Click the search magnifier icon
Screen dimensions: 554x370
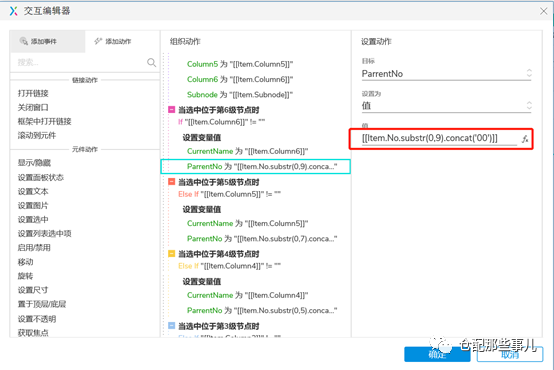point(151,63)
